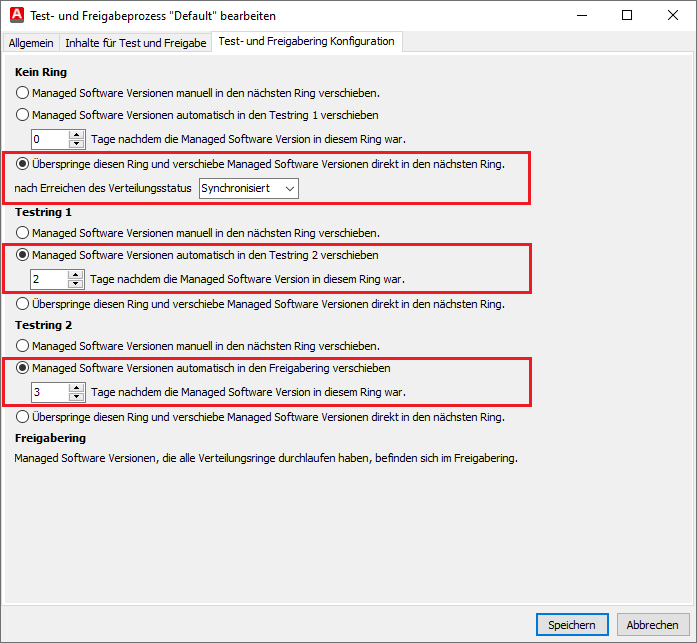The image size is (697, 643).
Task: Increase days value in Kein Ring spinner
Action: 77,135
